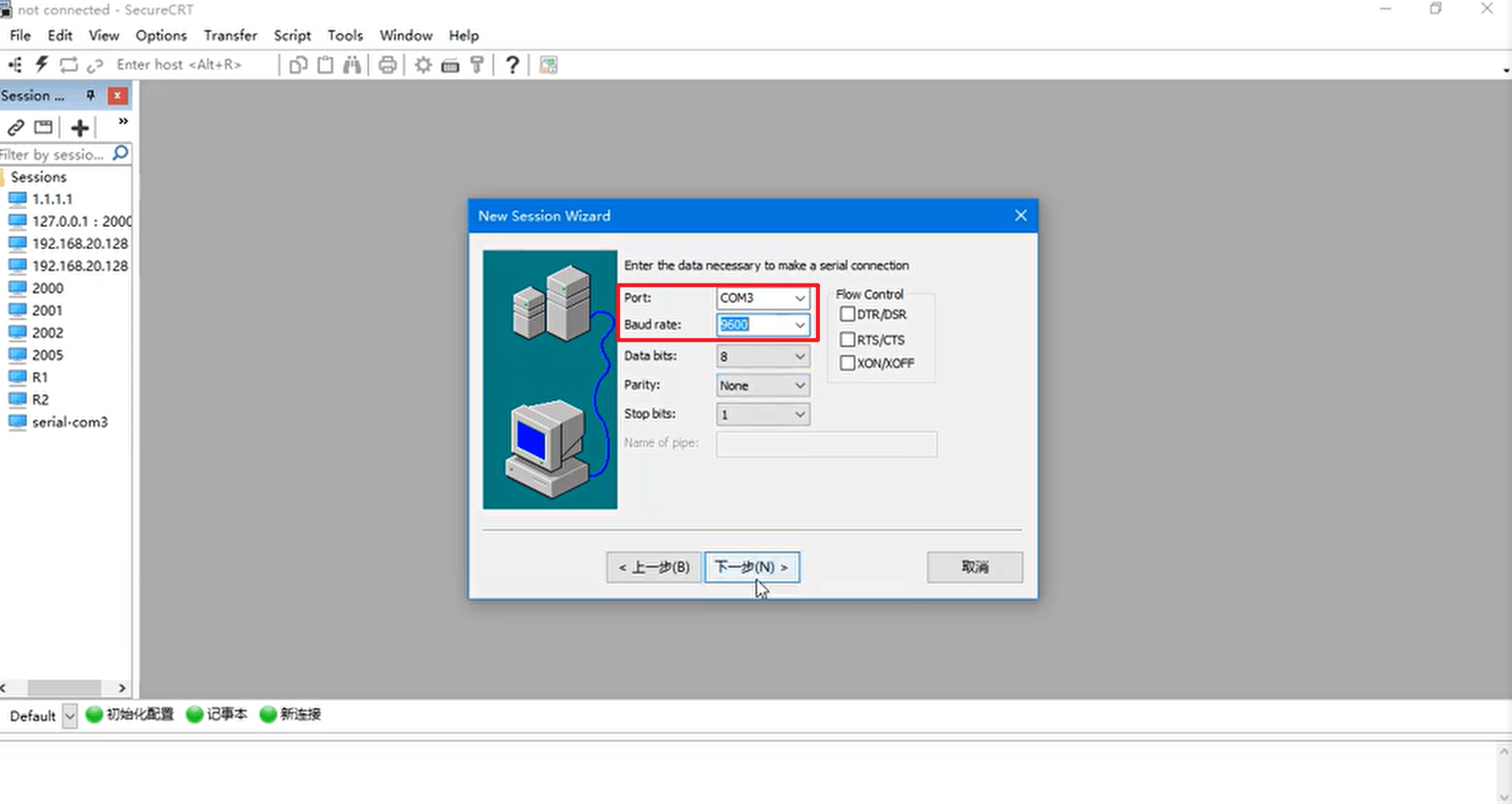1512x804 pixels.
Task: Click the Quick Connect lightning icon
Action: coord(41,64)
